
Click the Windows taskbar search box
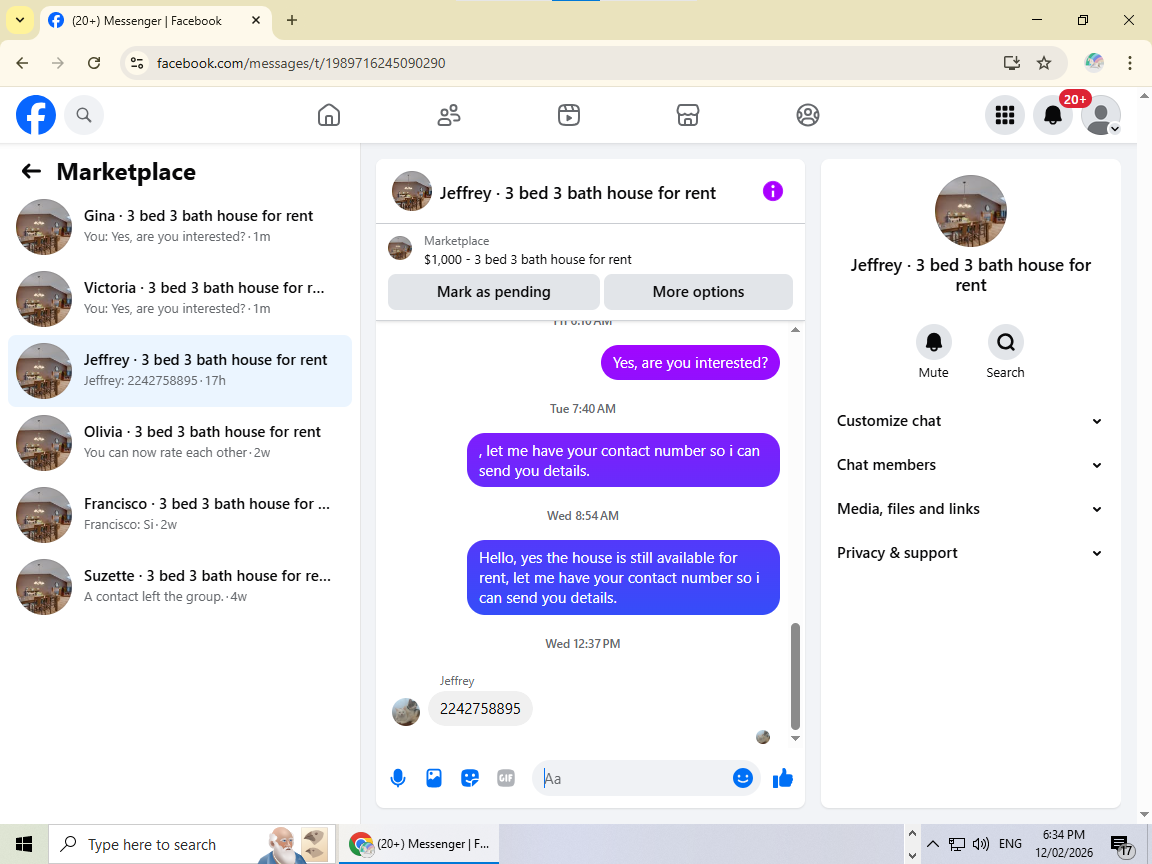click(x=192, y=844)
